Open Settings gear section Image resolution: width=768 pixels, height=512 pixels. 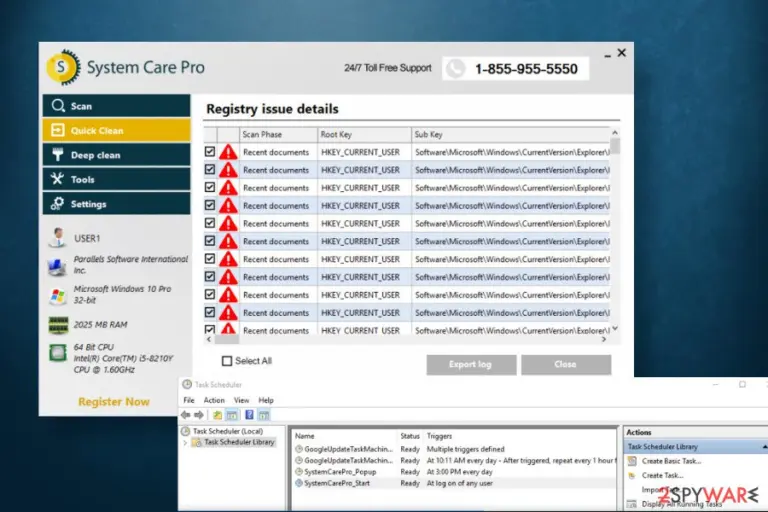pos(116,204)
